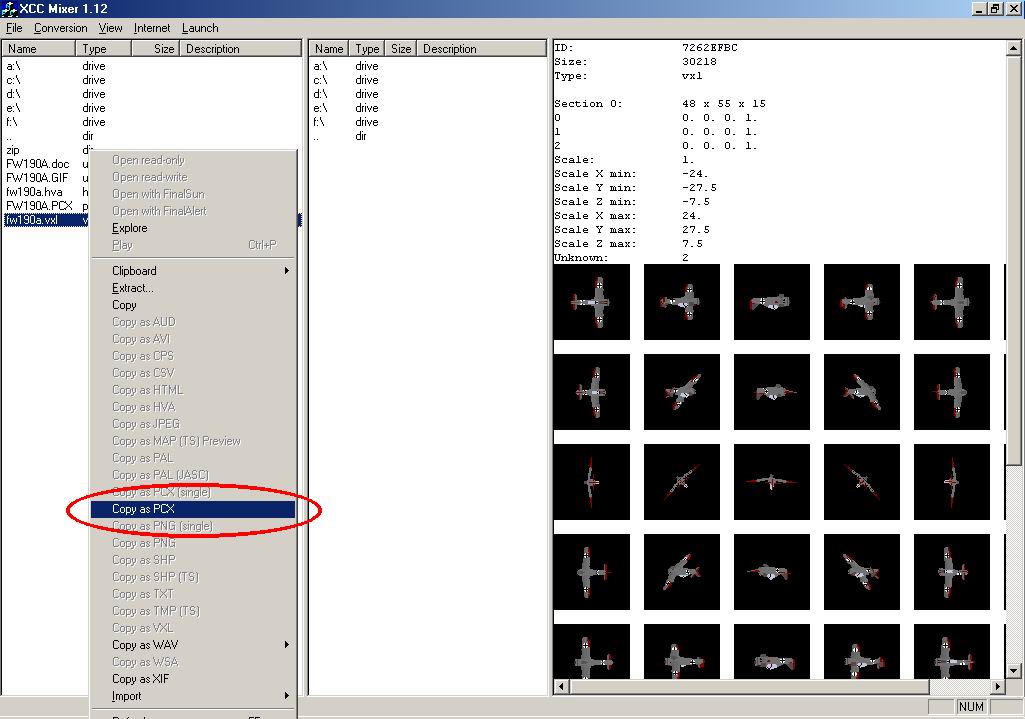Sort middle pane by Size column
The width and height of the screenshot is (1025, 719).
coord(401,48)
